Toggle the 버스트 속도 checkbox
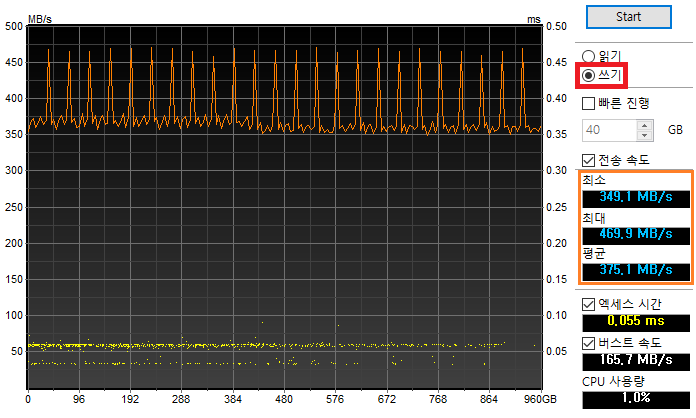Screen dimensions: 696x418 coord(588,343)
